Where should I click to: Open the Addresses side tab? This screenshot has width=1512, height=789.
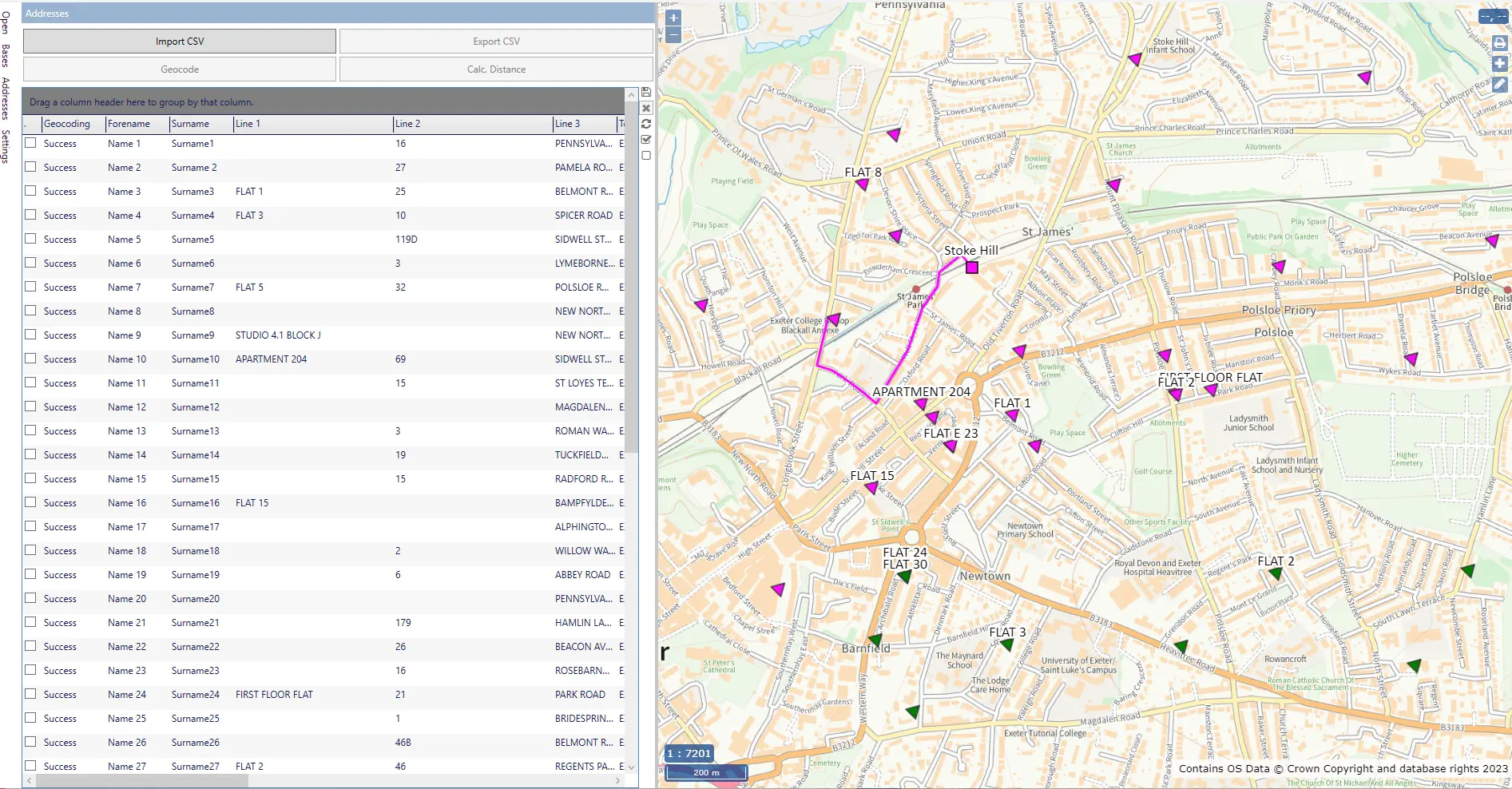[x=6, y=98]
